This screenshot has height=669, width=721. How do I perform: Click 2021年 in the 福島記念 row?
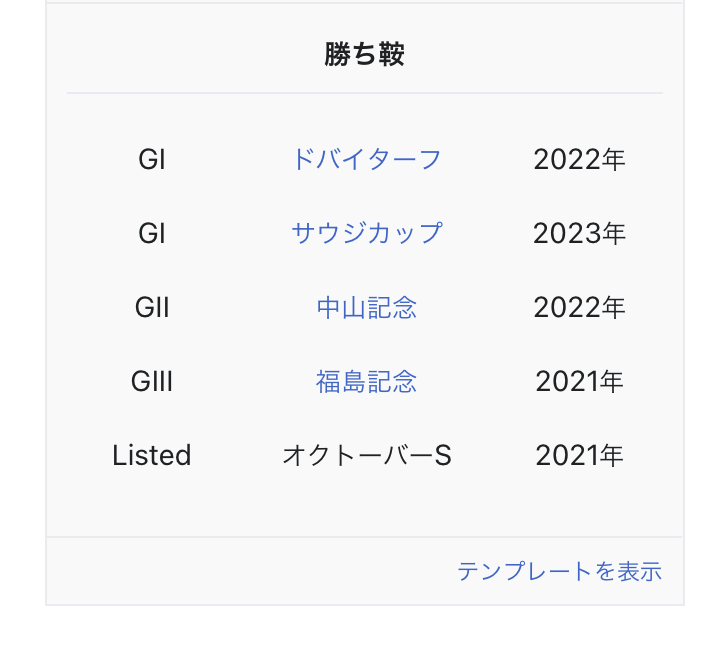coord(579,382)
